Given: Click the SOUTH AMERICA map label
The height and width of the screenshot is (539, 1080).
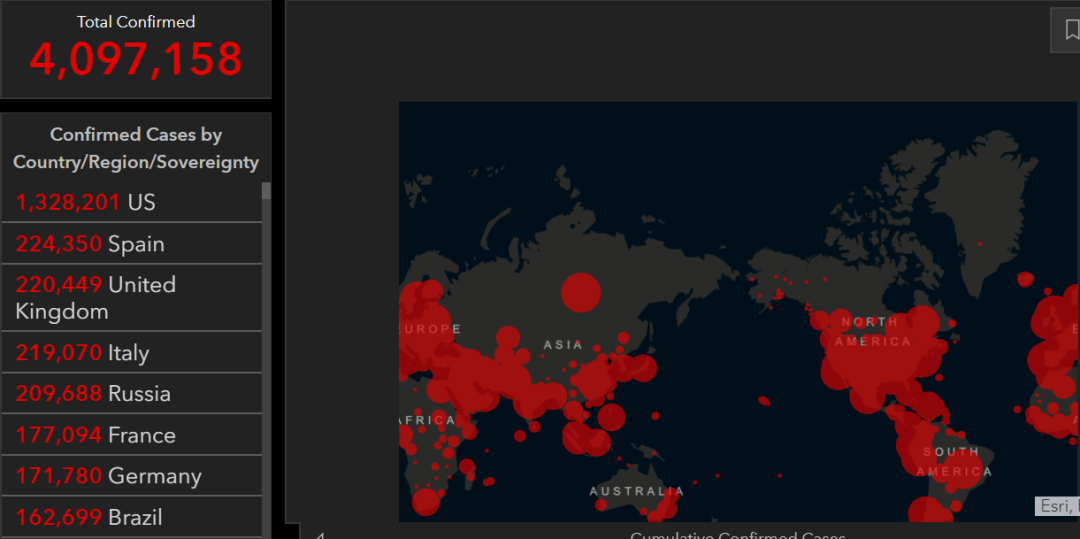Looking at the screenshot, I should tap(954, 462).
